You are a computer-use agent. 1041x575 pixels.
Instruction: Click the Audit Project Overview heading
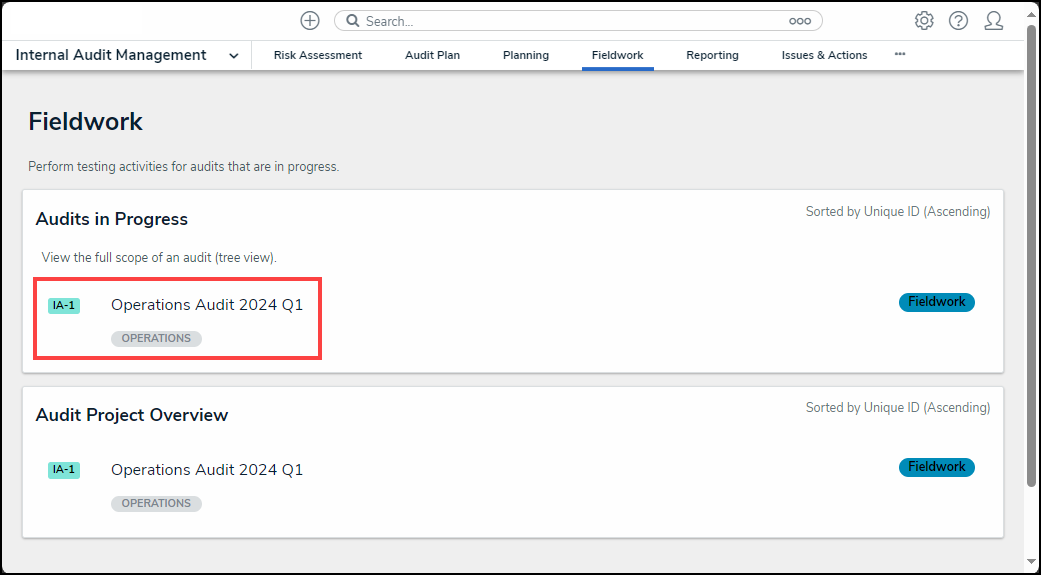tap(131, 415)
